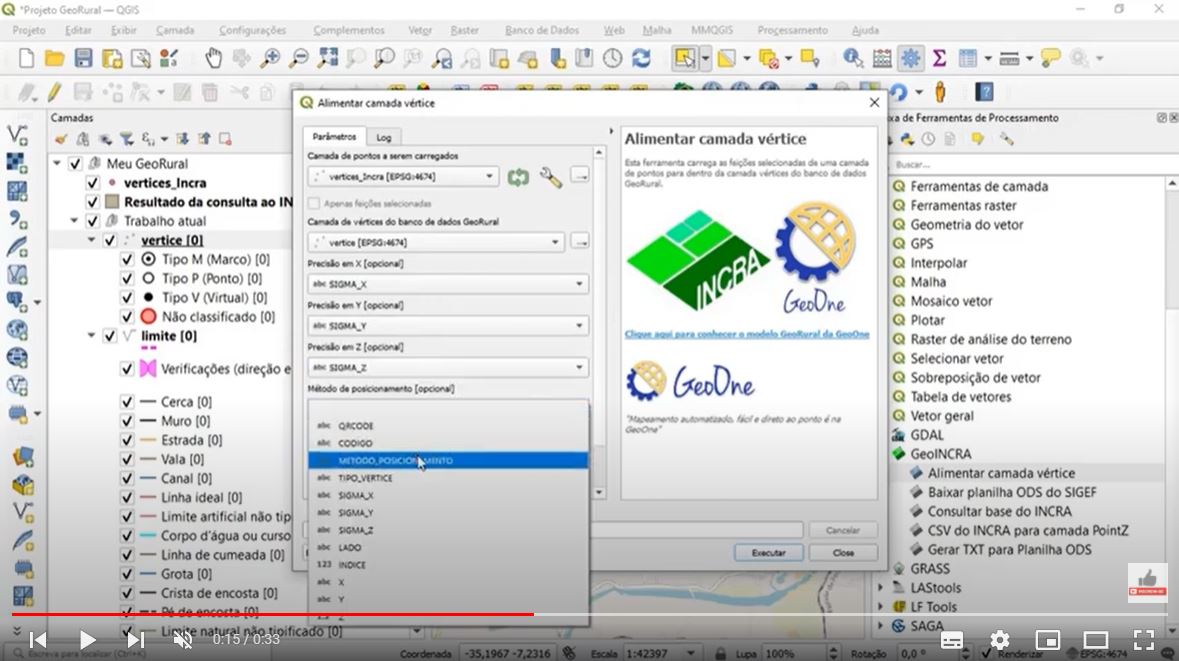Click the Zoom In magnifier tool
Image resolution: width=1179 pixels, height=661 pixels.
(x=270, y=58)
